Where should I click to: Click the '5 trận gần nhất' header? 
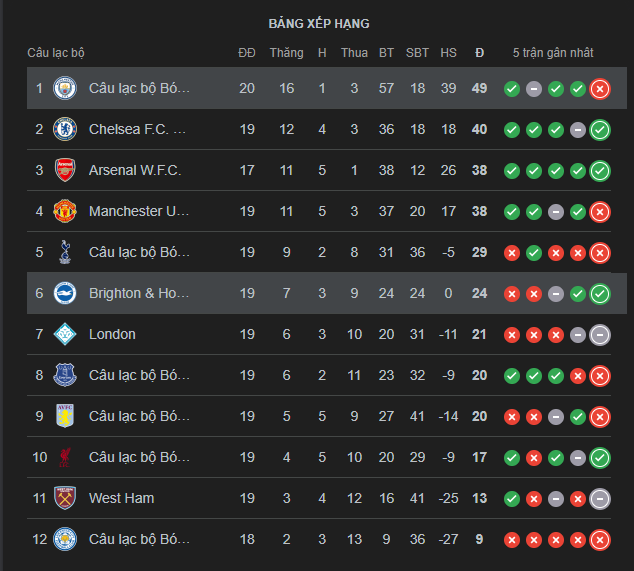click(552, 53)
